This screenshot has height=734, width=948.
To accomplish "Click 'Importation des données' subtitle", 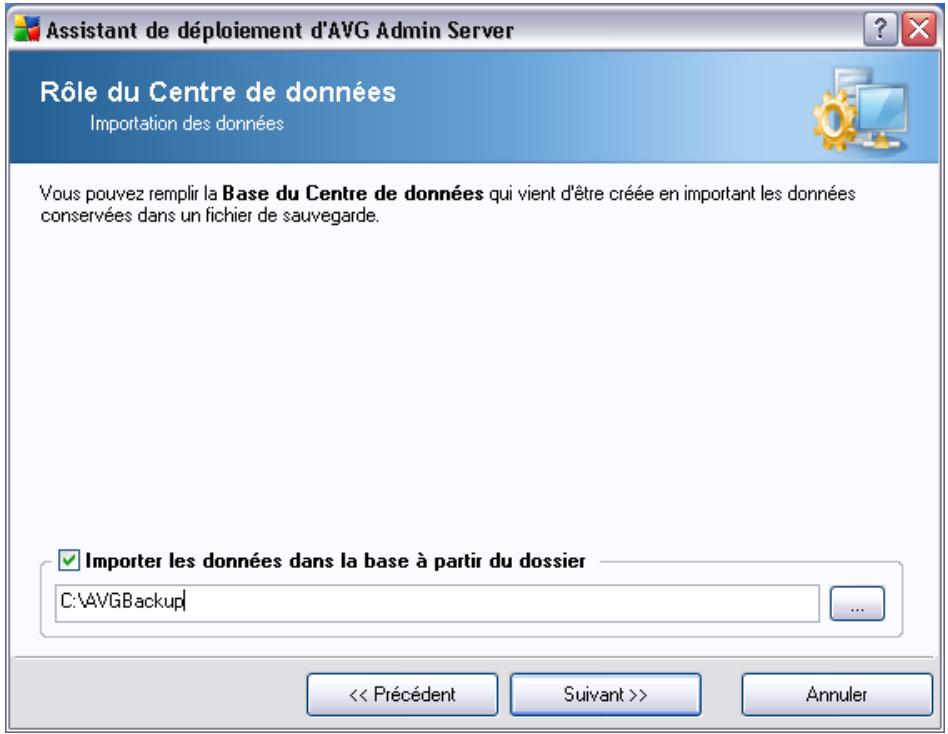I will point(187,123).
